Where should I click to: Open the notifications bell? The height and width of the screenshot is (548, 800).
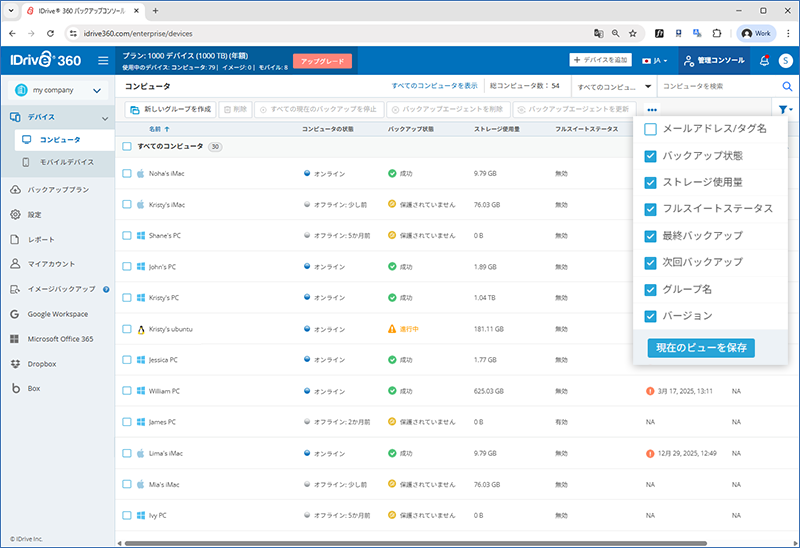[x=764, y=61]
